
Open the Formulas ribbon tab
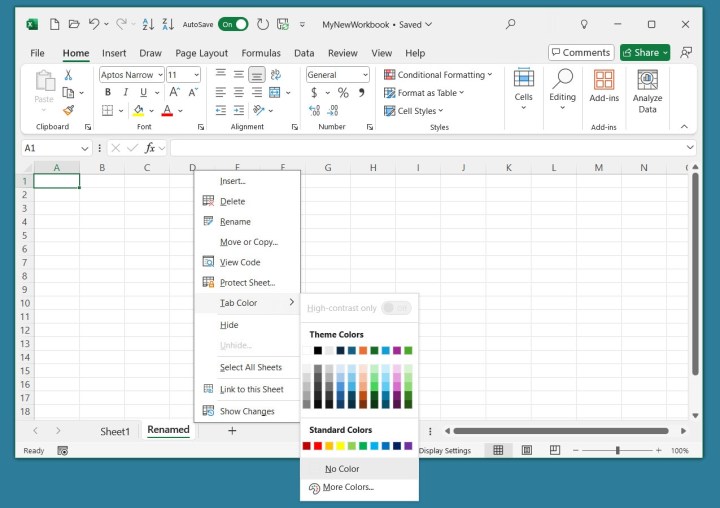[260, 53]
